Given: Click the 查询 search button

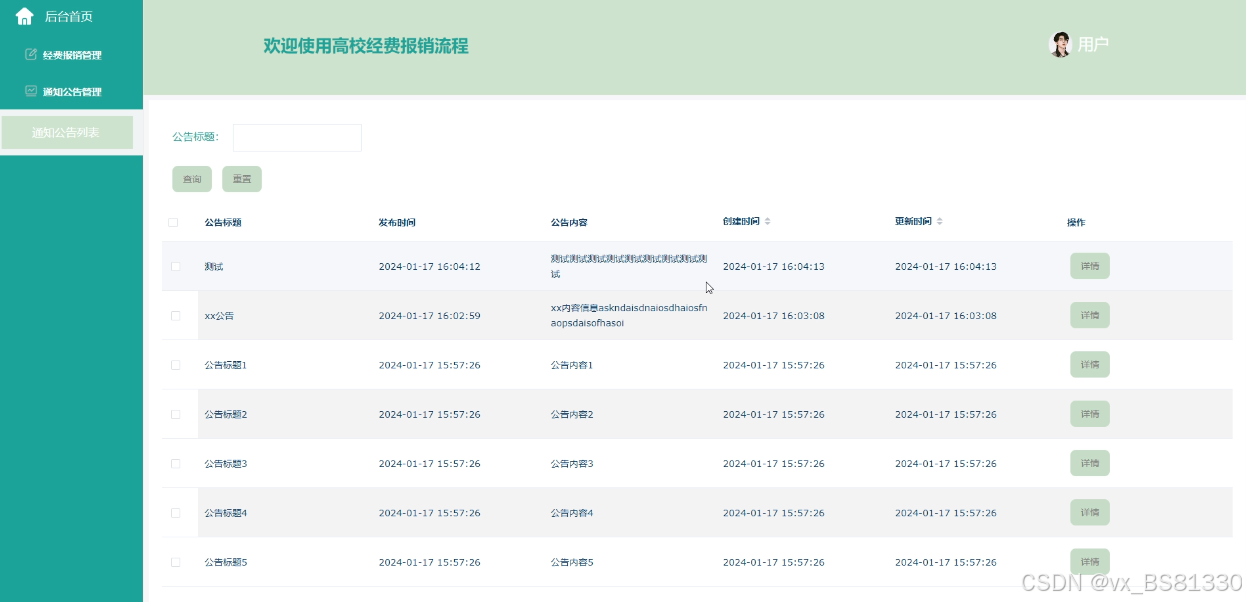Looking at the screenshot, I should [192, 179].
